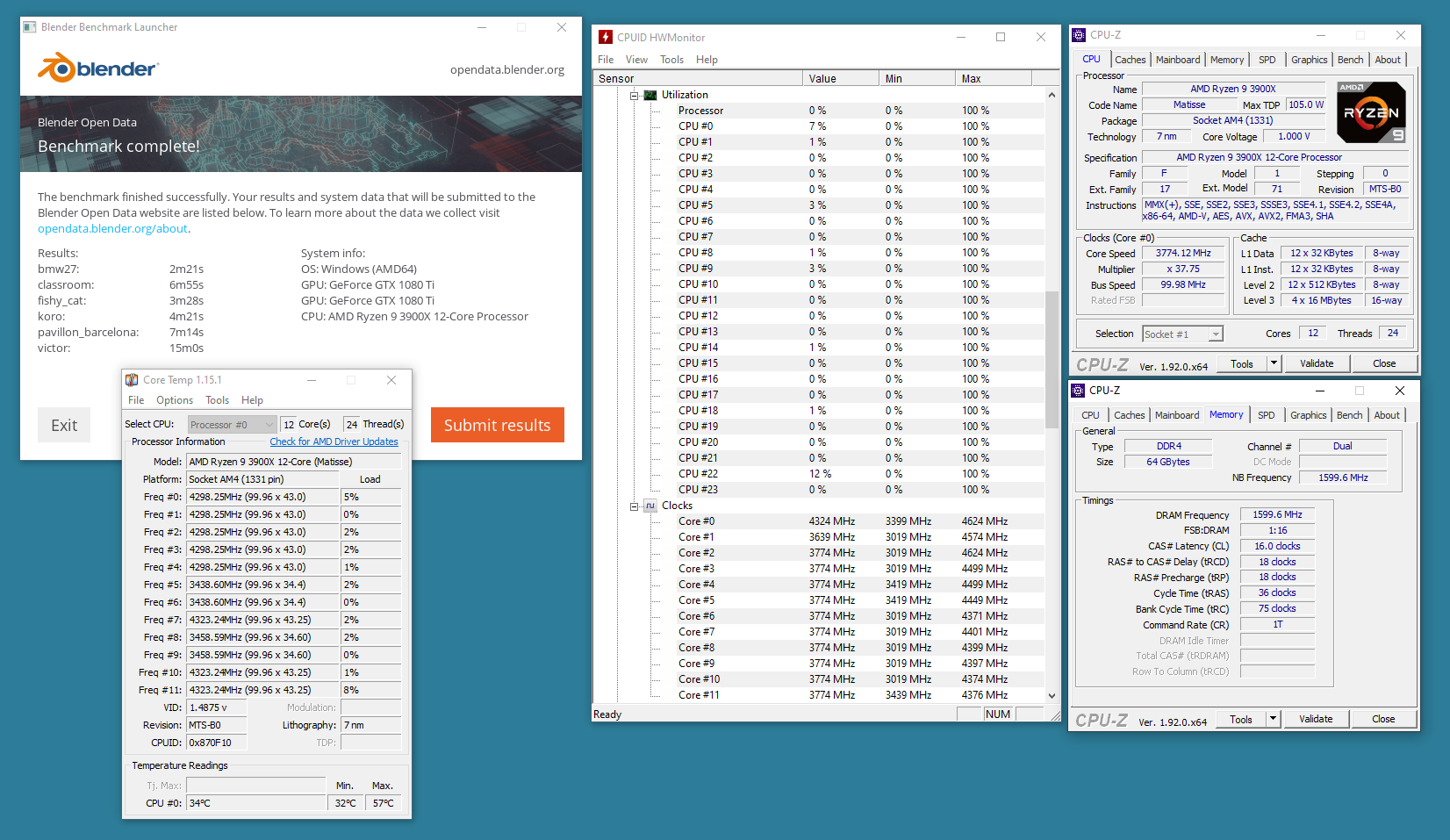1450x840 pixels.
Task: Open the File menu in Core Temp
Action: (x=136, y=400)
